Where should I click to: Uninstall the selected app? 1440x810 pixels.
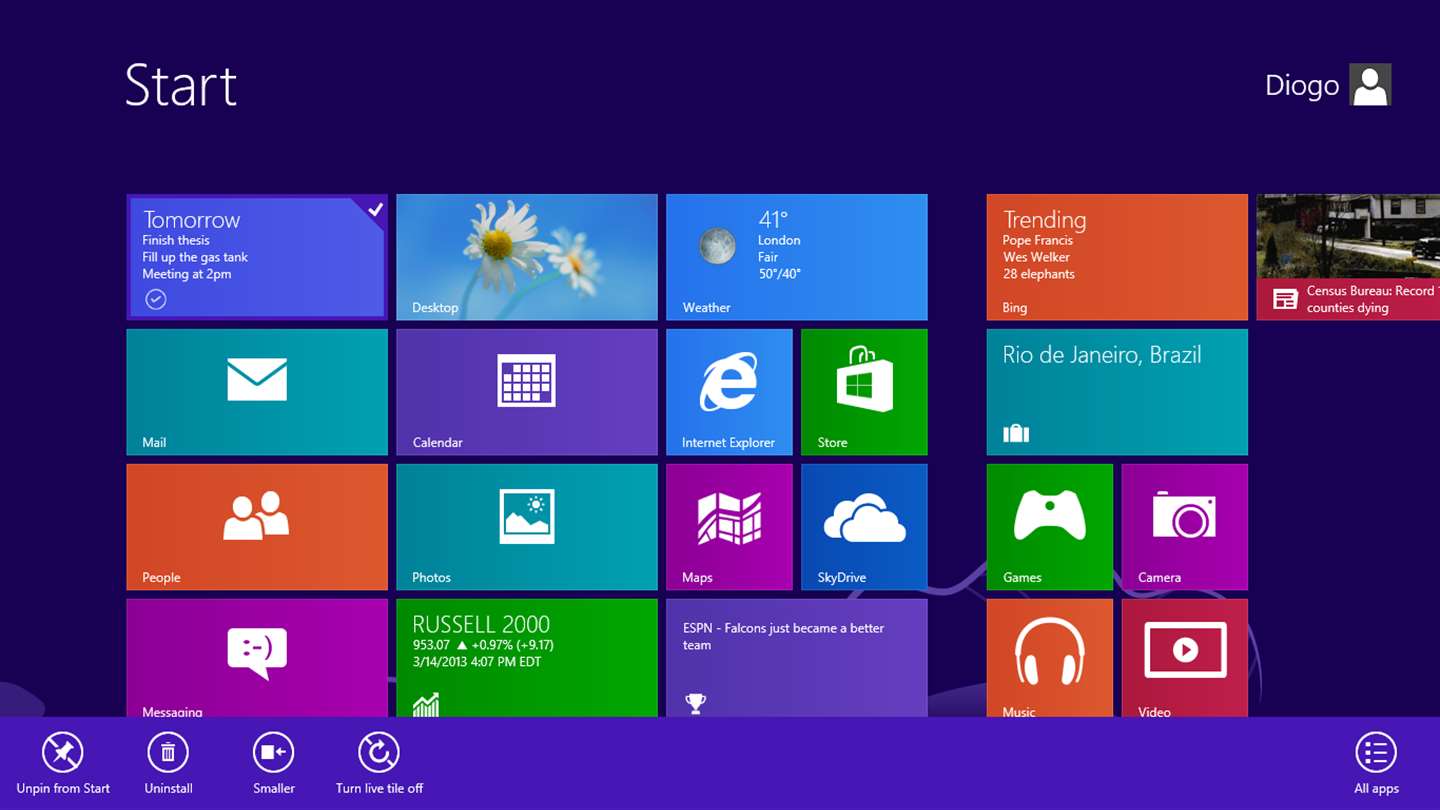pos(168,765)
